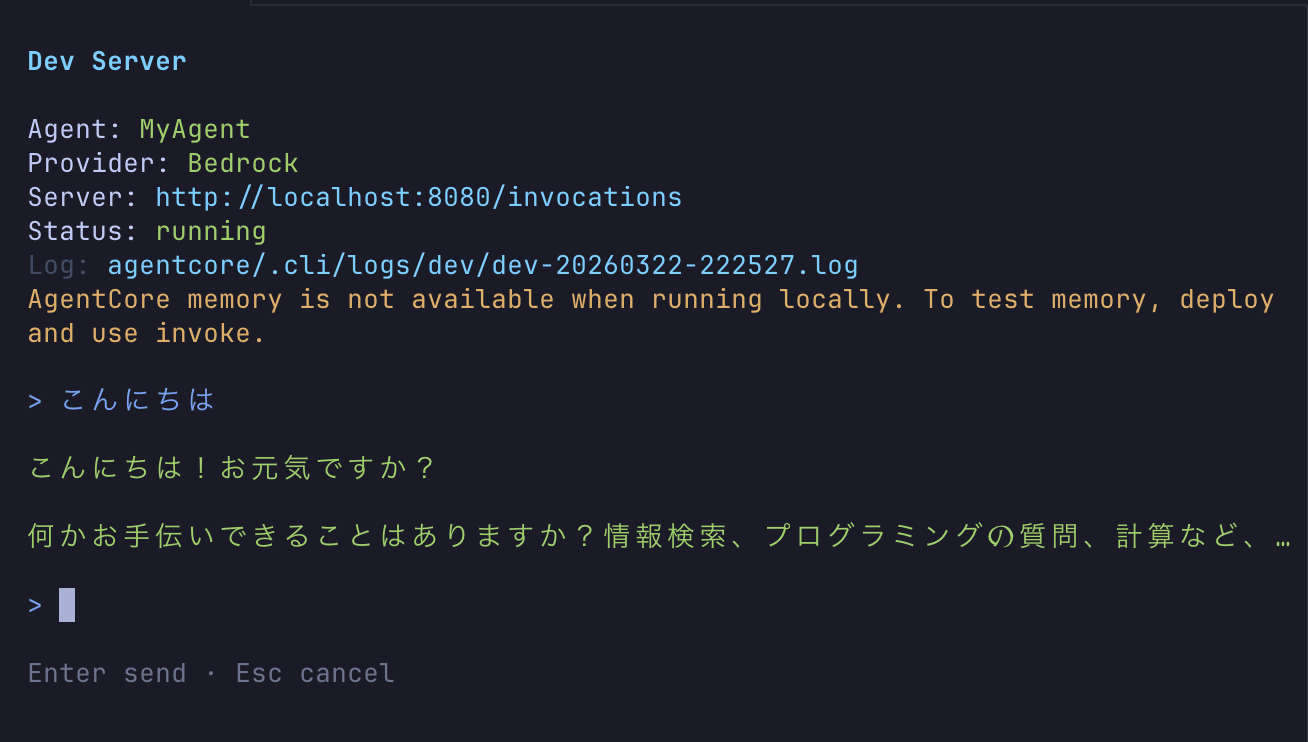Click the Server: field label
This screenshot has height=742, width=1308.
(x=83, y=197)
